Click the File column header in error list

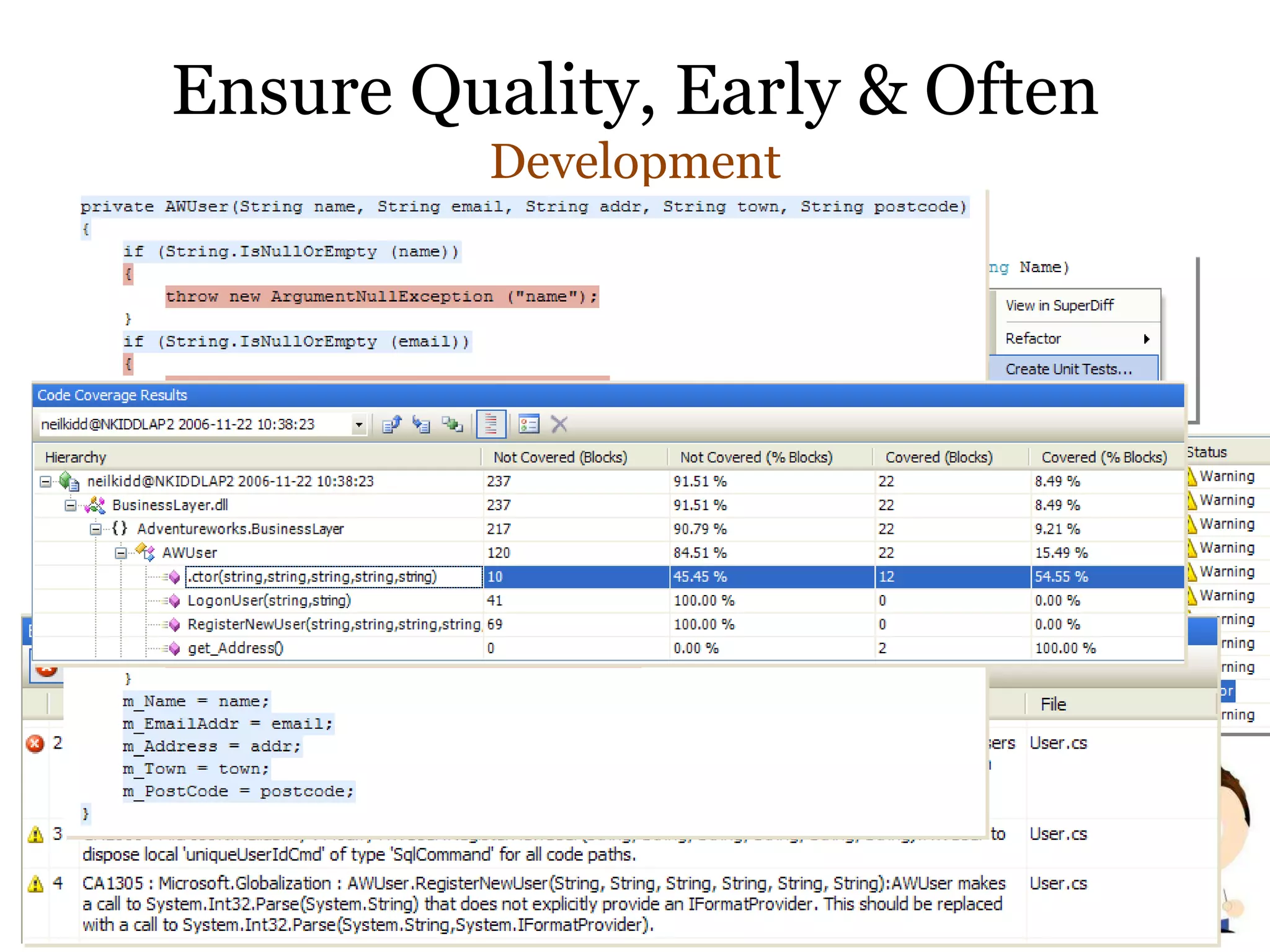coord(1053,704)
